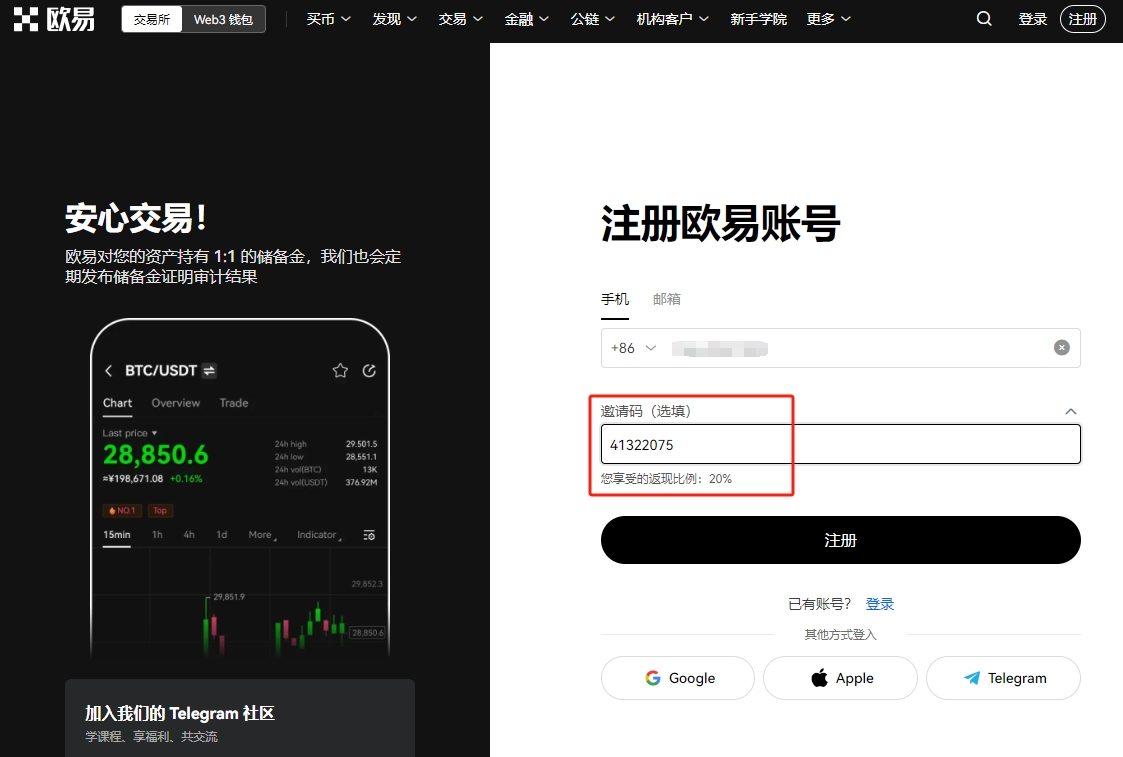The height and width of the screenshot is (757, 1123).
Task: Expand the 机构客户 menu
Action: click(x=673, y=19)
